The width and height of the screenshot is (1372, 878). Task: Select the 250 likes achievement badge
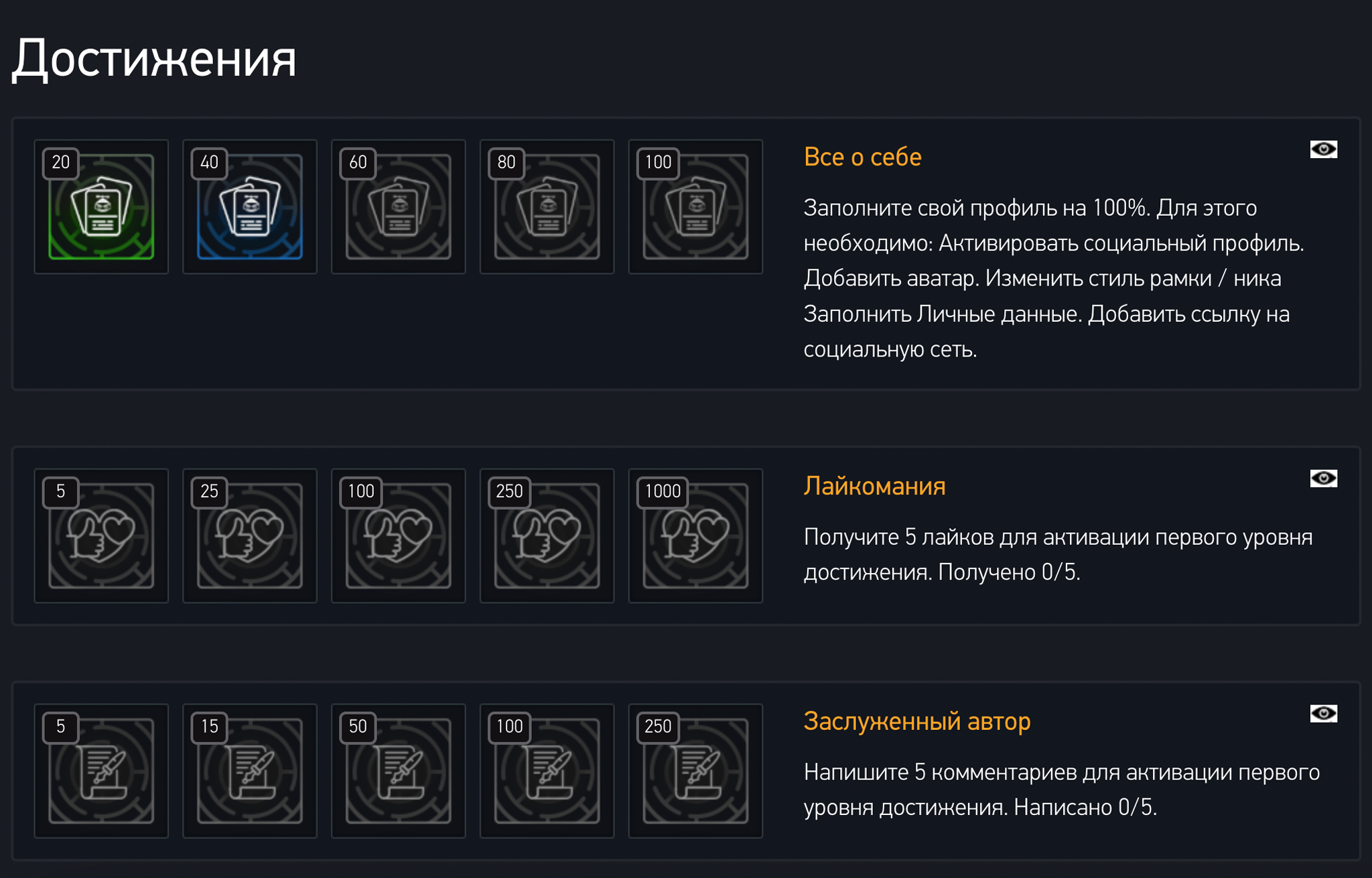point(547,536)
